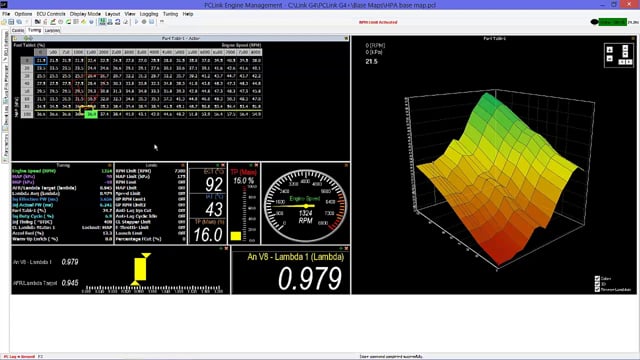Select the highlighted first fuel table cell 21.5
Viewport: 640px width, 360px height.
(x=40, y=60)
